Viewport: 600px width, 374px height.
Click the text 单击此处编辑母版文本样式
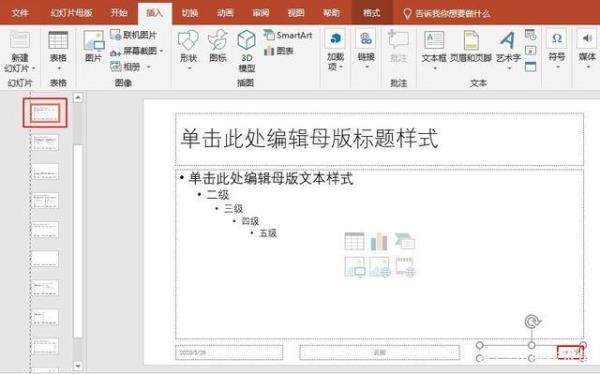point(271,178)
